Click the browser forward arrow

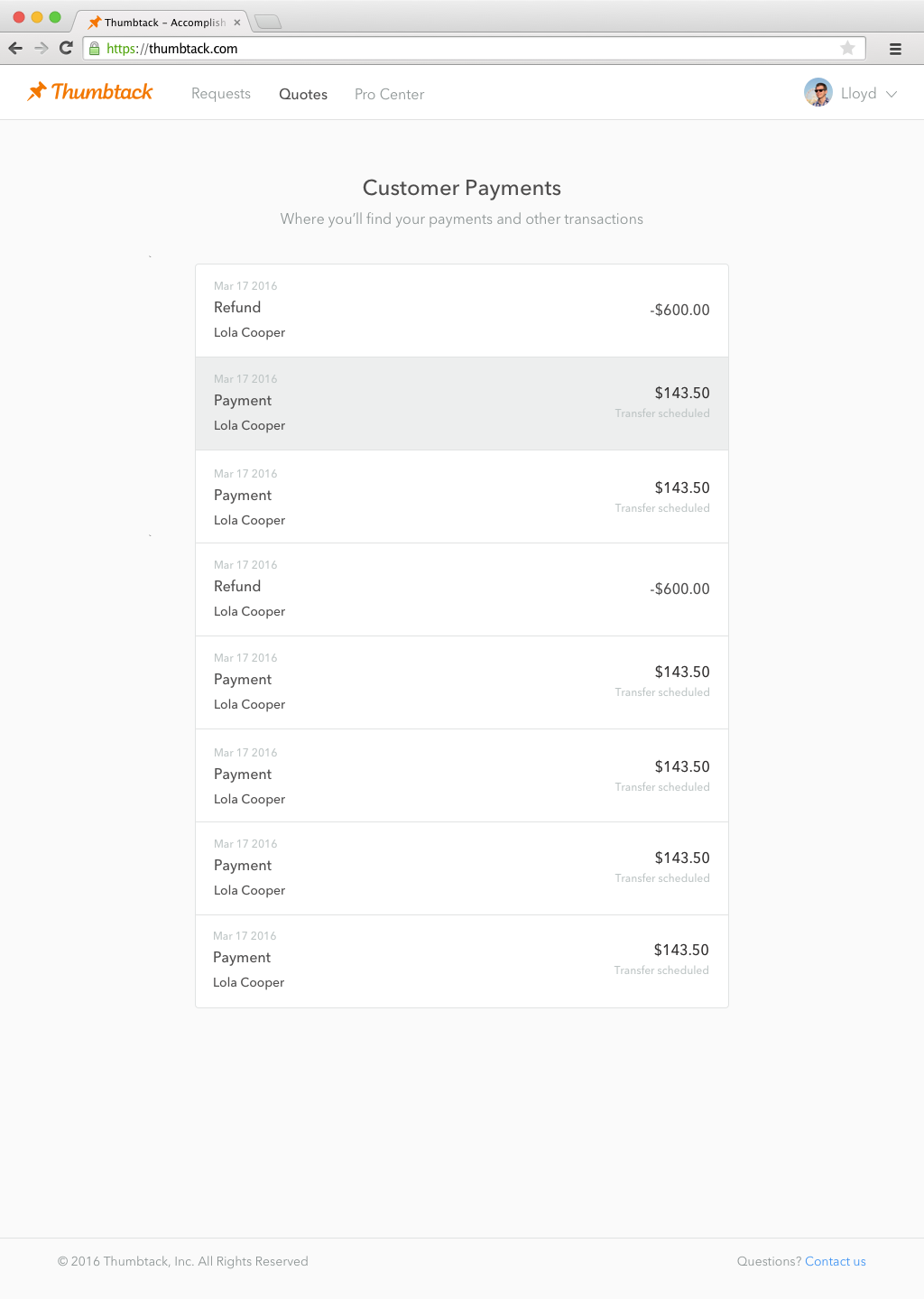[41, 48]
